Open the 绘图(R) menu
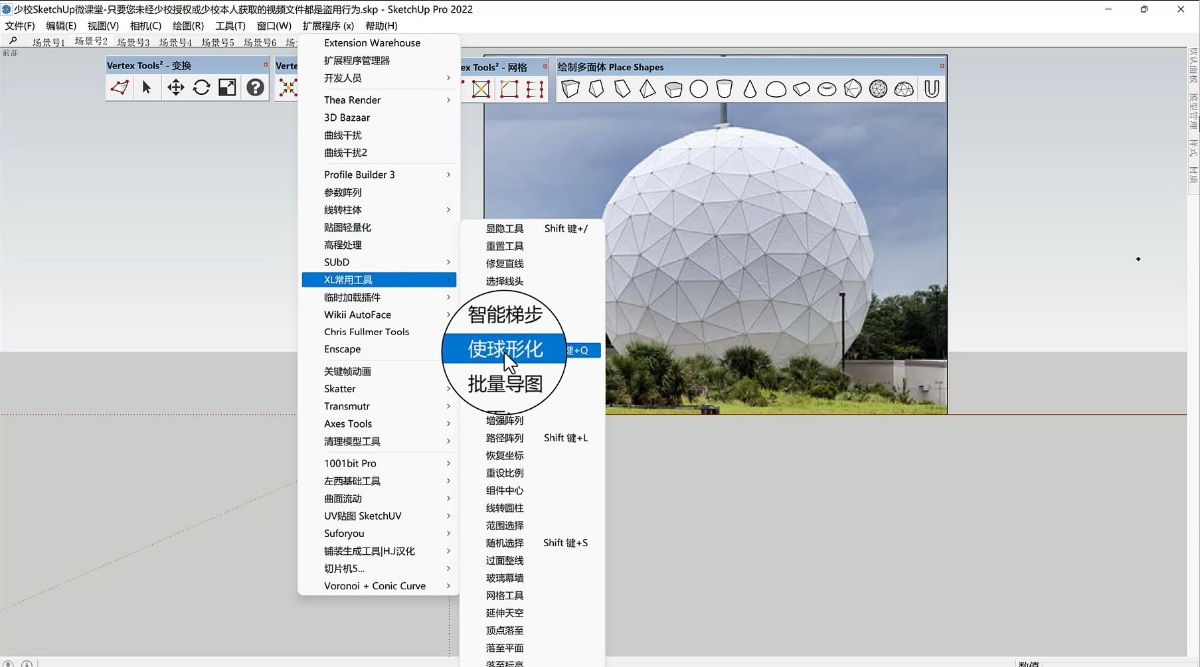This screenshot has height=667, width=1200. pos(188,26)
